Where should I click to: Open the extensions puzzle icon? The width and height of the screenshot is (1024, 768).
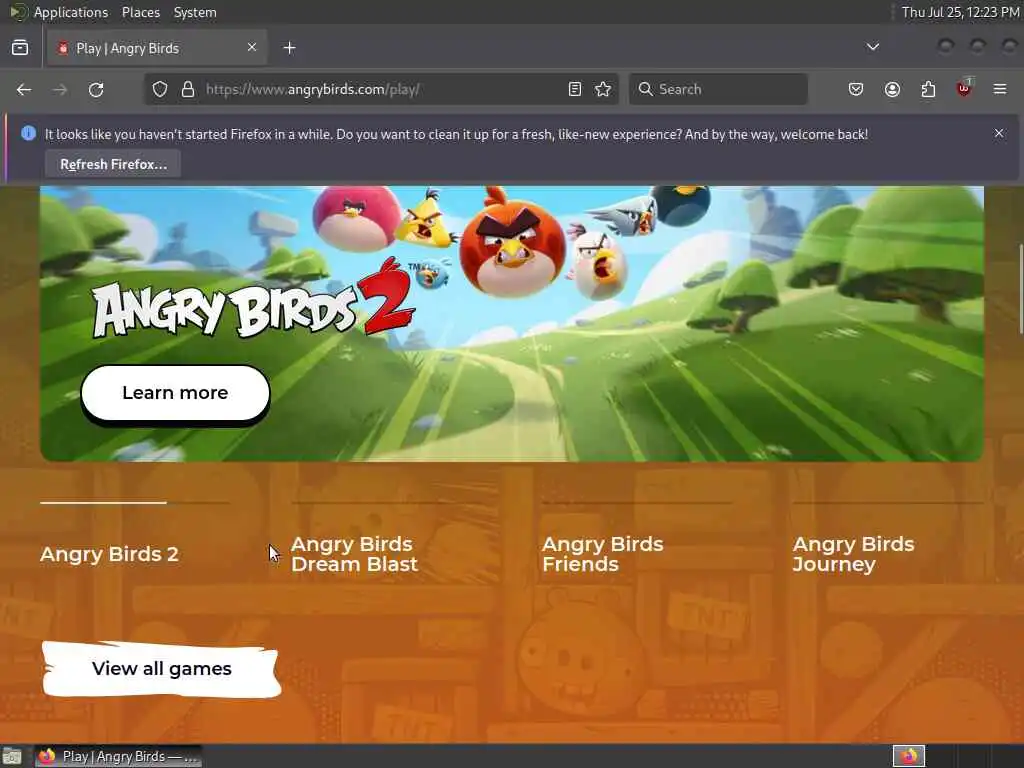tap(928, 89)
